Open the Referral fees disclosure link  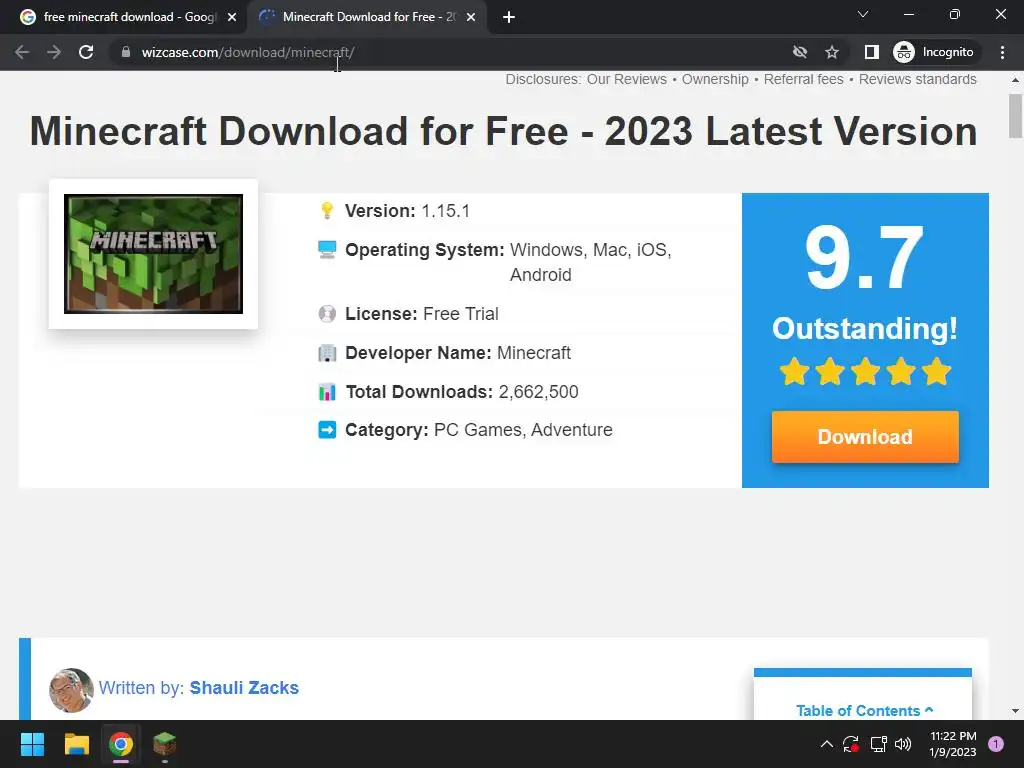coord(803,79)
